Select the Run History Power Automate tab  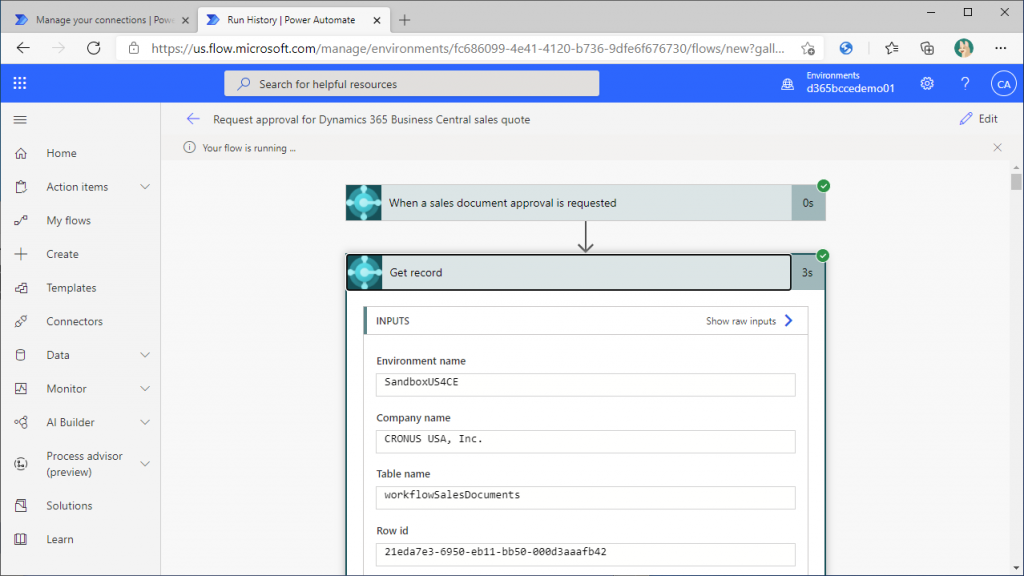[293, 20]
